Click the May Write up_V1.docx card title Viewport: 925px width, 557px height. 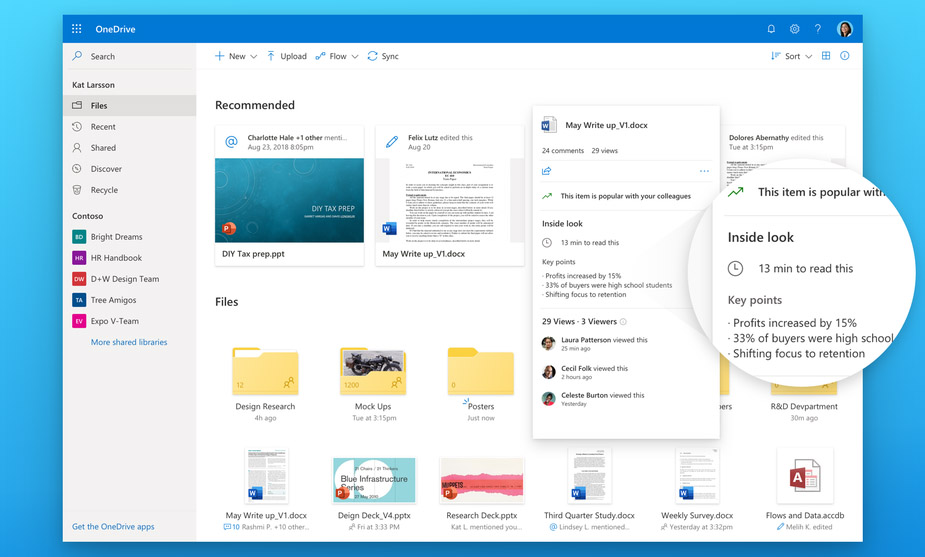606,125
